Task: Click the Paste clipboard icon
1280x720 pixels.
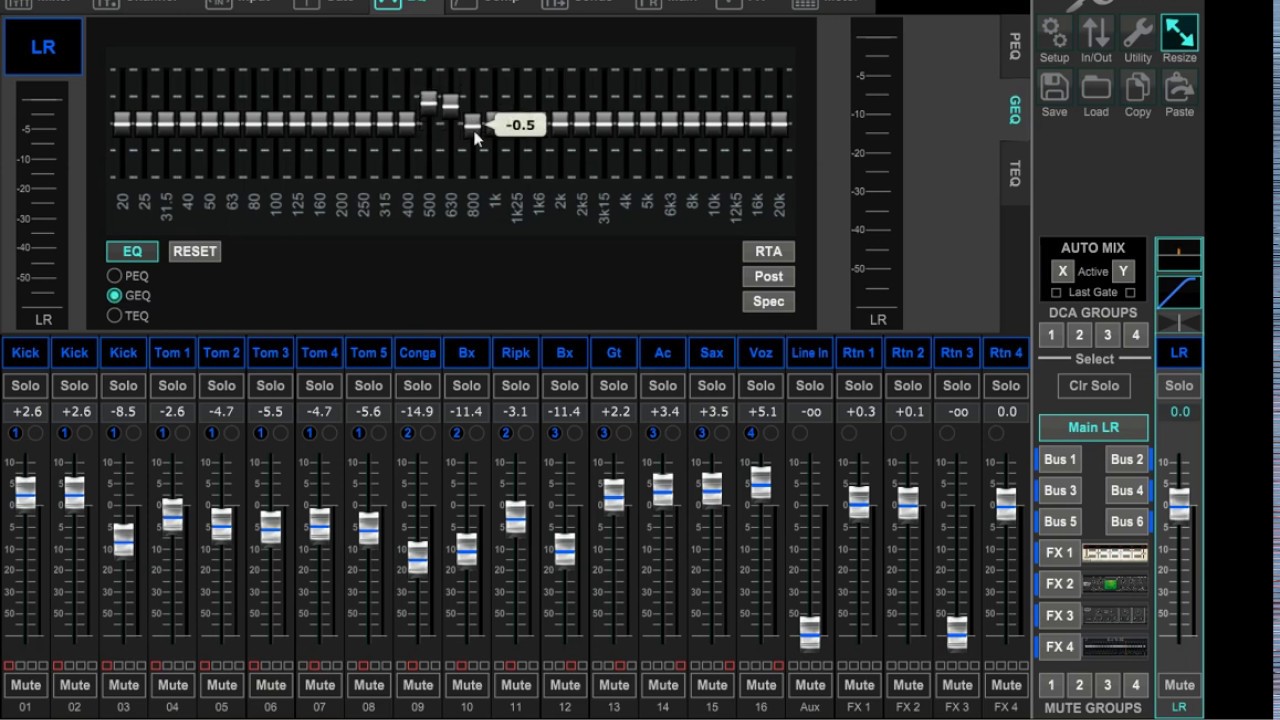Action: (1180, 88)
